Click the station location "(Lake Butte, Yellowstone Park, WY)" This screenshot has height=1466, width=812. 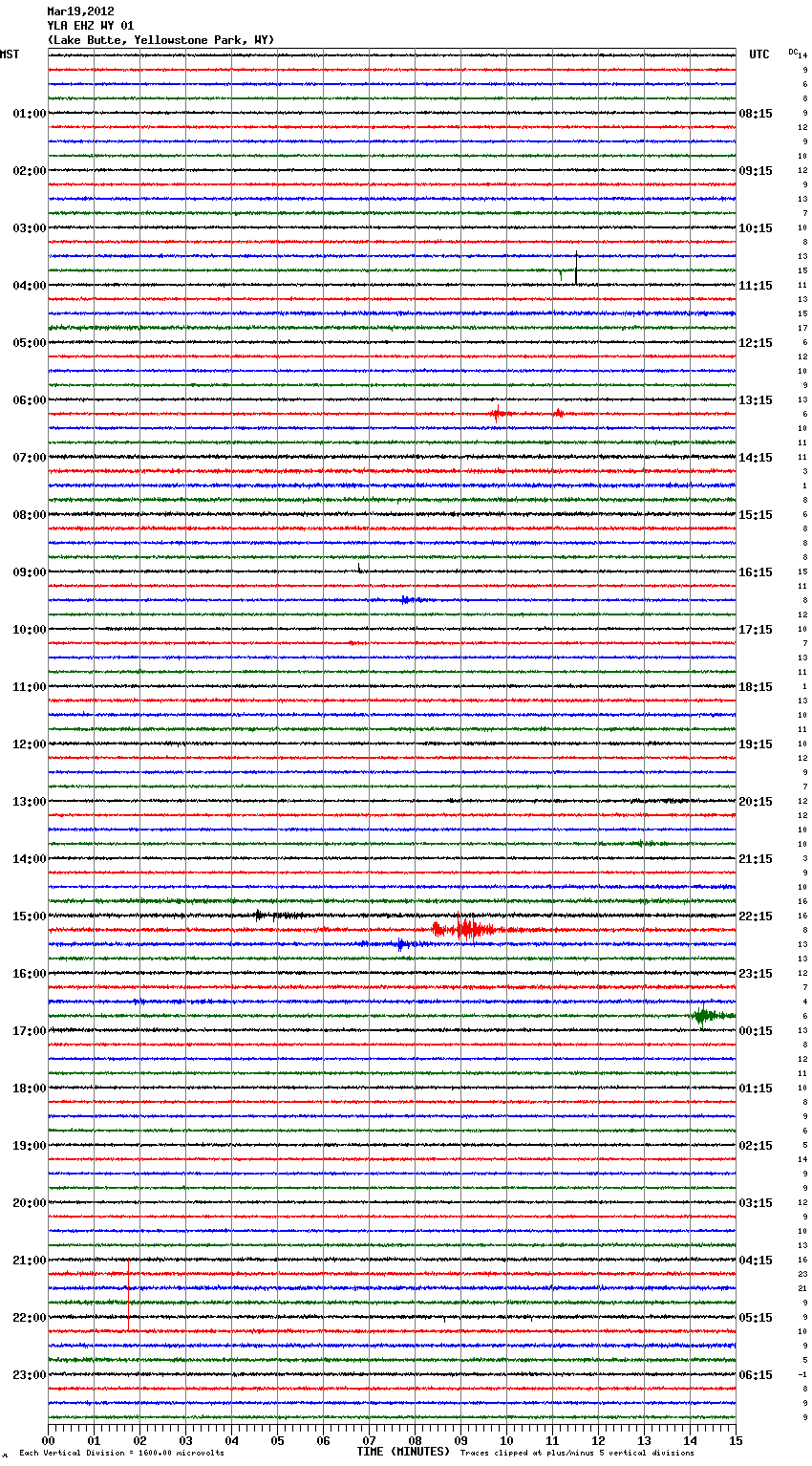160,40
